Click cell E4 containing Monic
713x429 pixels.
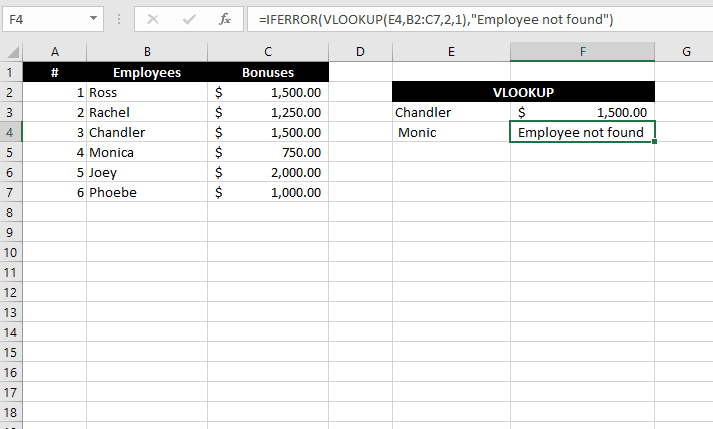click(x=451, y=132)
